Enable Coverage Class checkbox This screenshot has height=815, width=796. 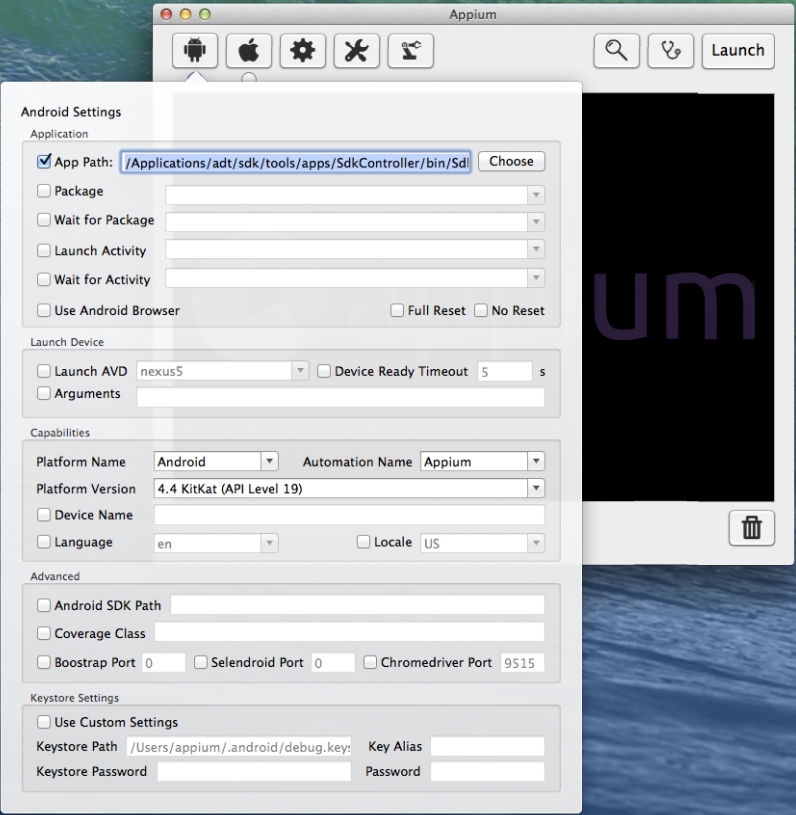(x=44, y=633)
